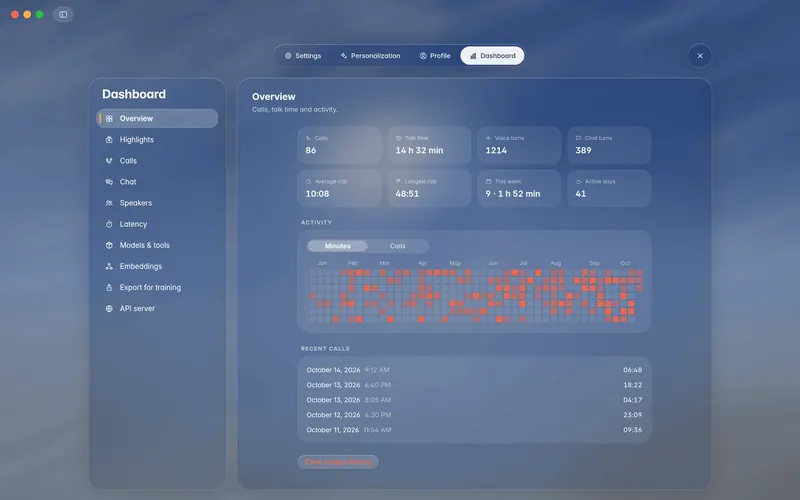The height and width of the screenshot is (500, 800).
Task: Click the Models & tools cube icon
Action: (109, 245)
